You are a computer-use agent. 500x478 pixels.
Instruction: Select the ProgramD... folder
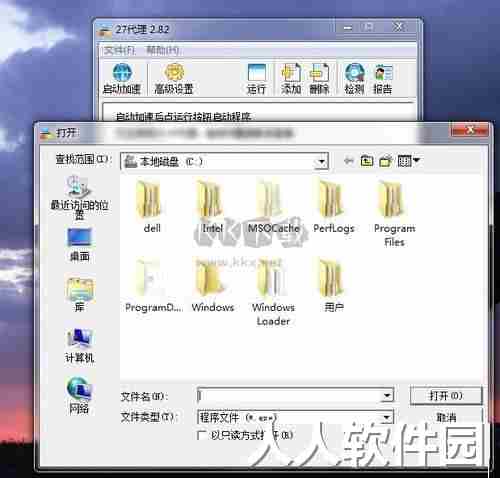[153, 285]
